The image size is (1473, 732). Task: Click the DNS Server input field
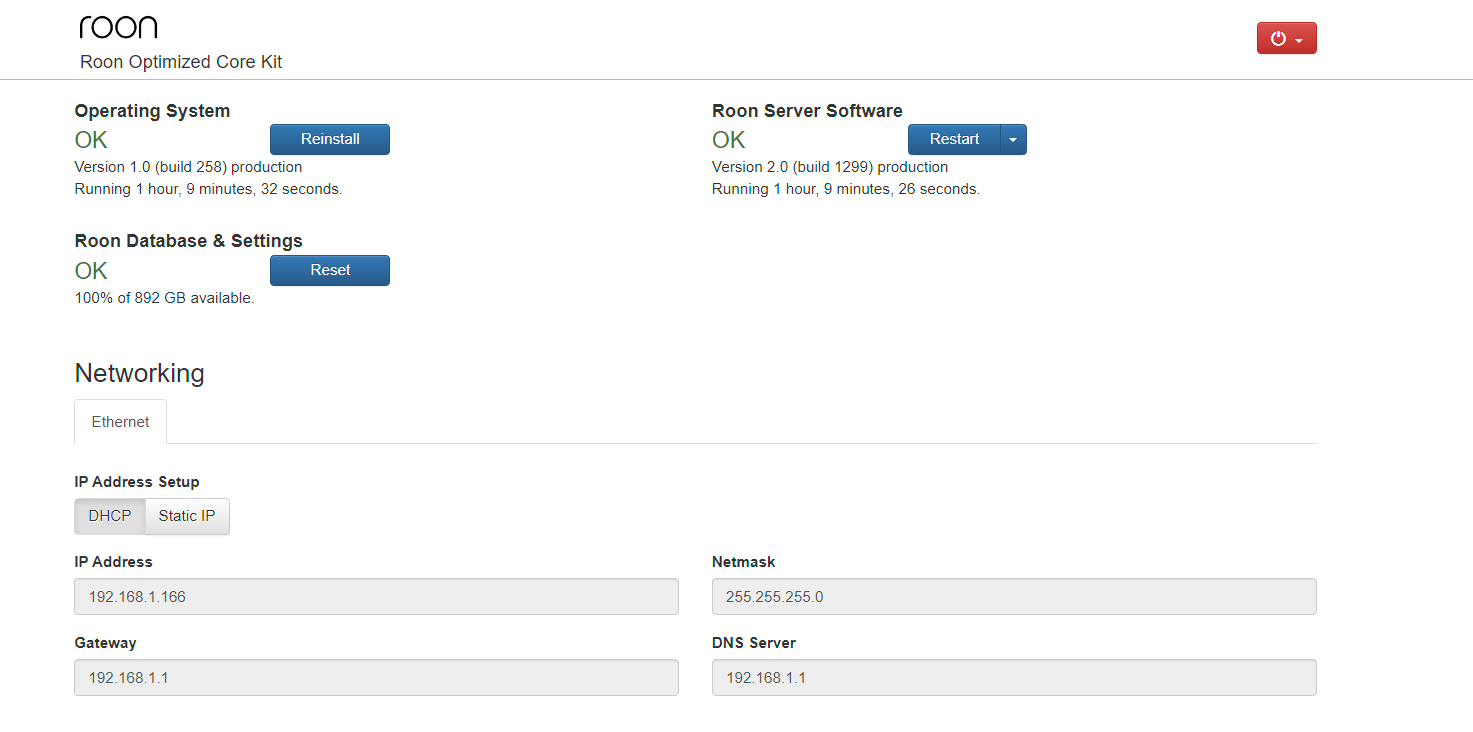pyautogui.click(x=1014, y=678)
